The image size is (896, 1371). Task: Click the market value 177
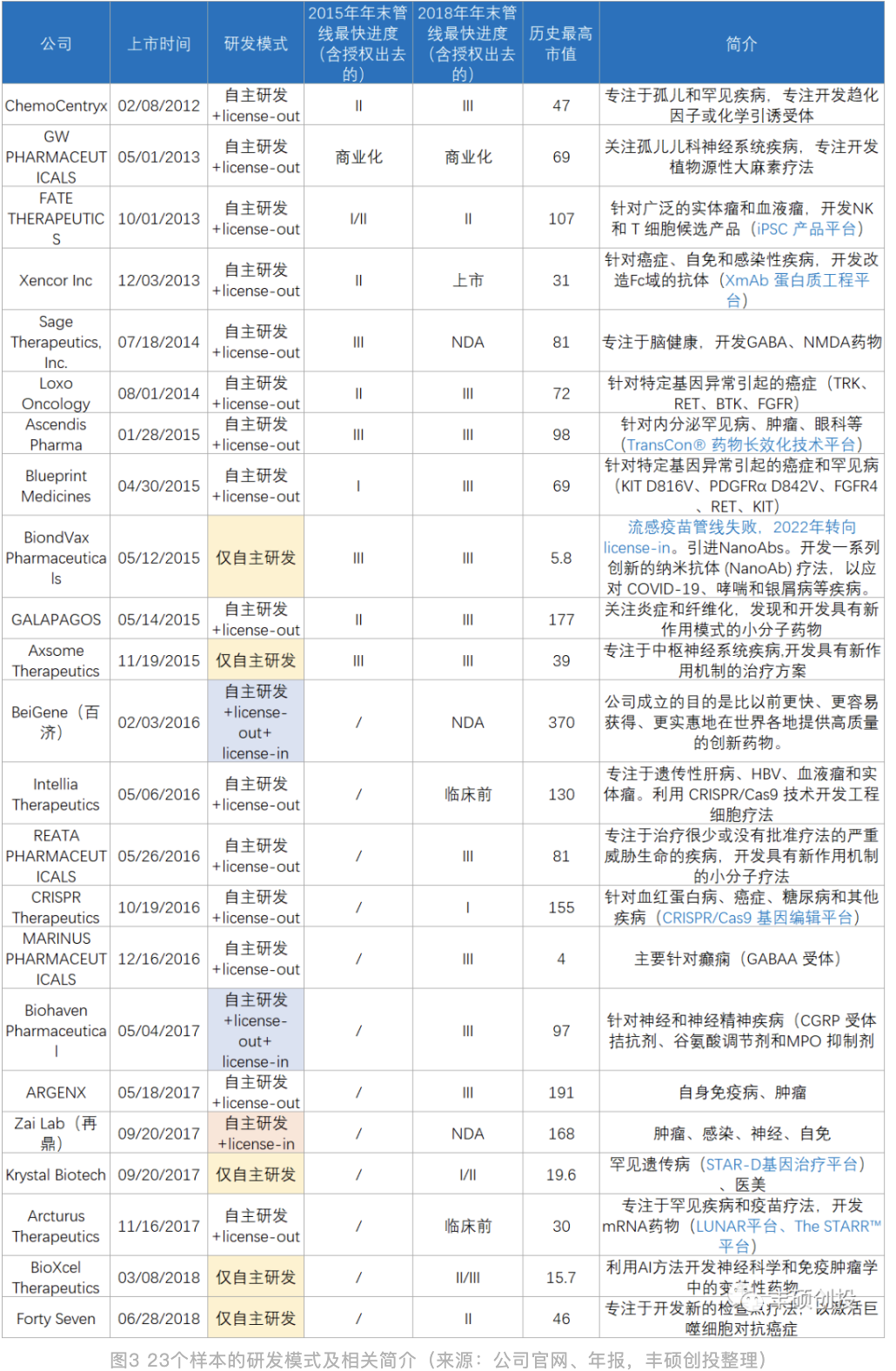click(561, 619)
